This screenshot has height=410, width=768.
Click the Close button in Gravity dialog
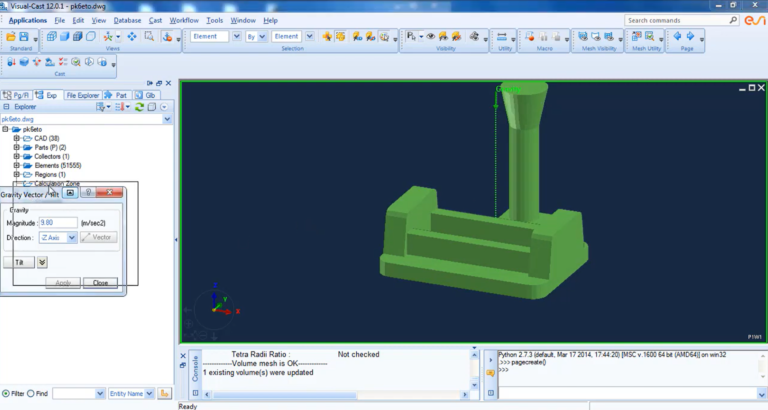coord(100,283)
